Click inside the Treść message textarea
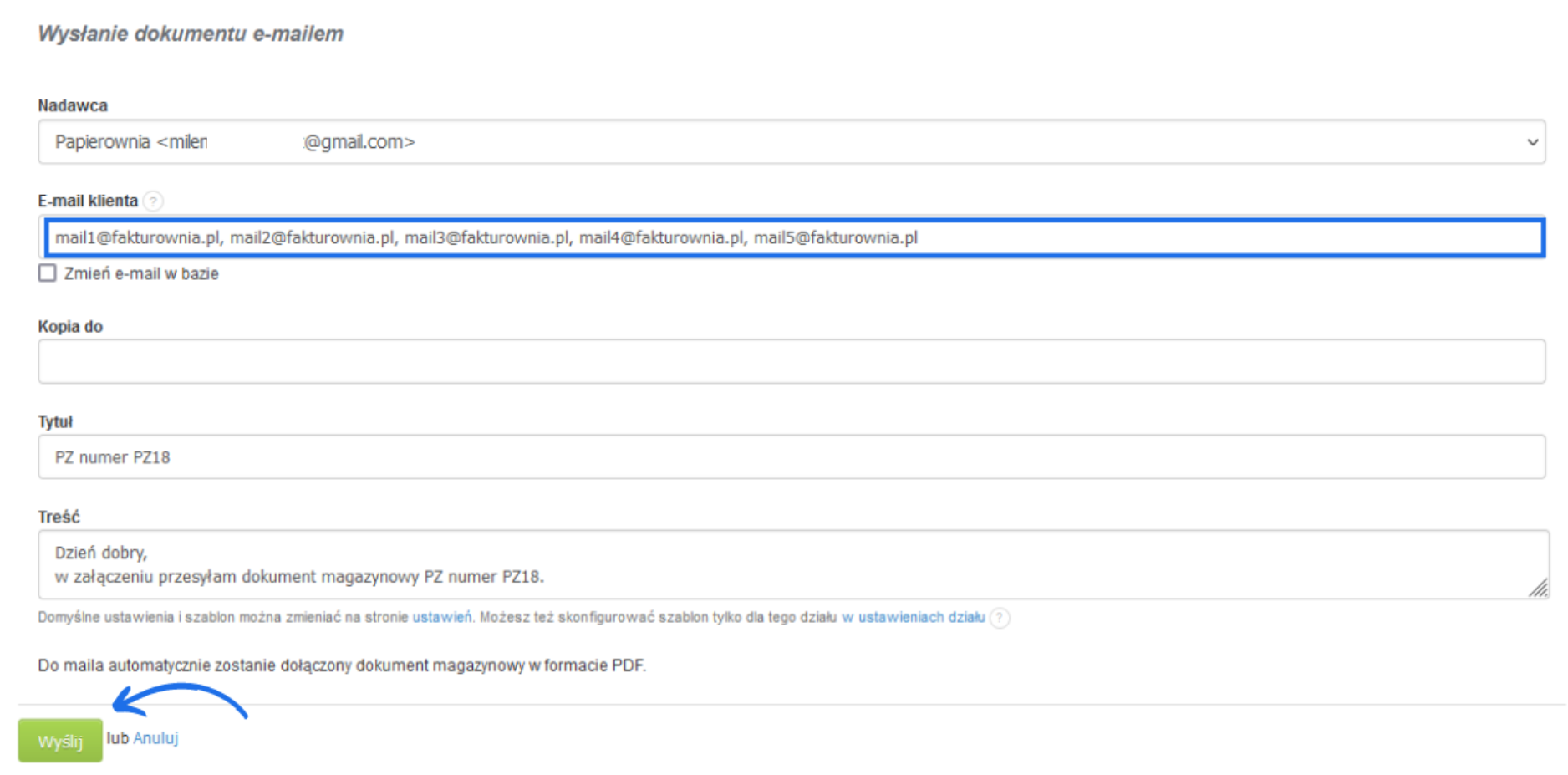1568x775 pixels. coord(791,564)
